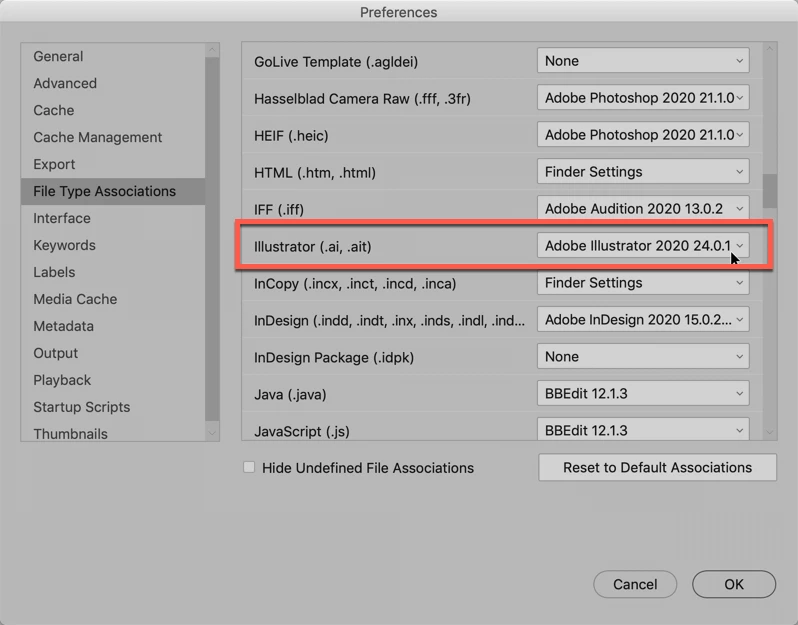798x625 pixels.
Task: Open JavaScript (.js) application dropdown
Action: tap(643, 429)
